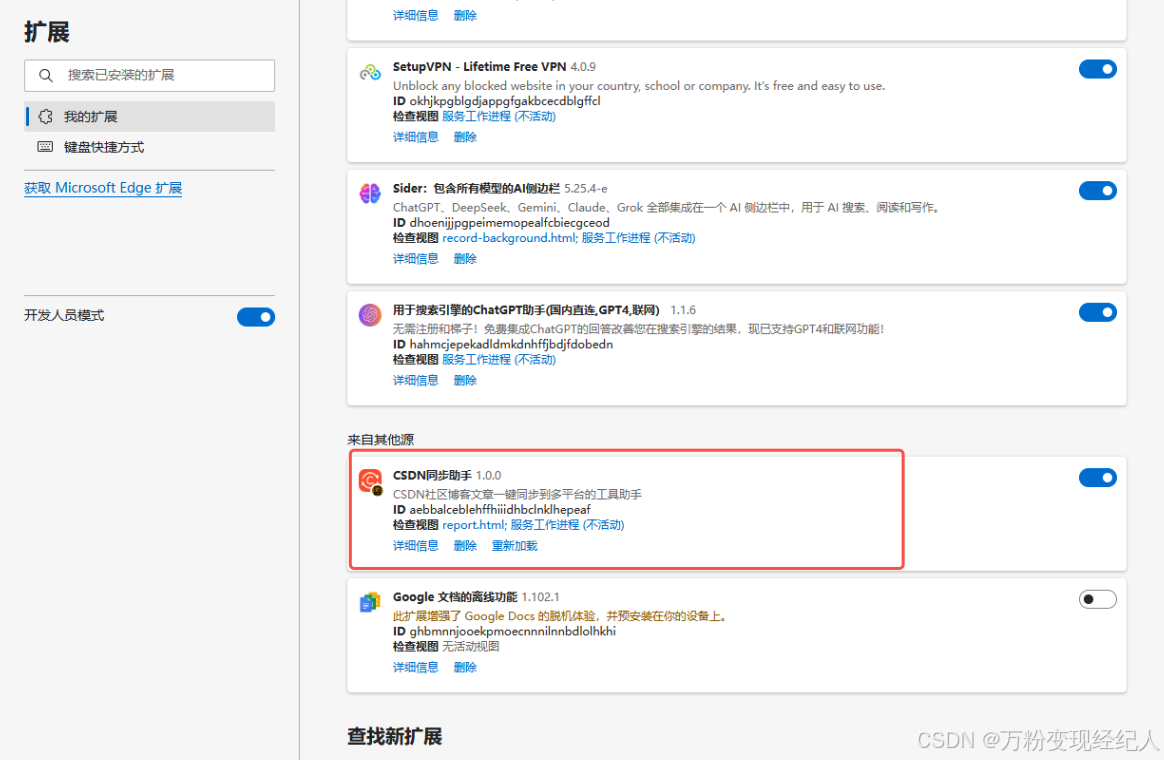1164x760 pixels.
Task: Open CSDN同步助手 report.html inspect view
Action: 474,525
